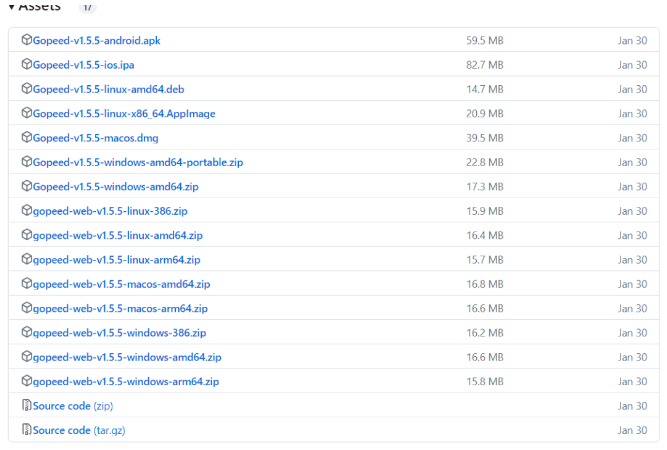Image resolution: width=667 pixels, height=450 pixels.
Task: Click package icon beside web macos-arm64.zip
Action: tap(26, 307)
